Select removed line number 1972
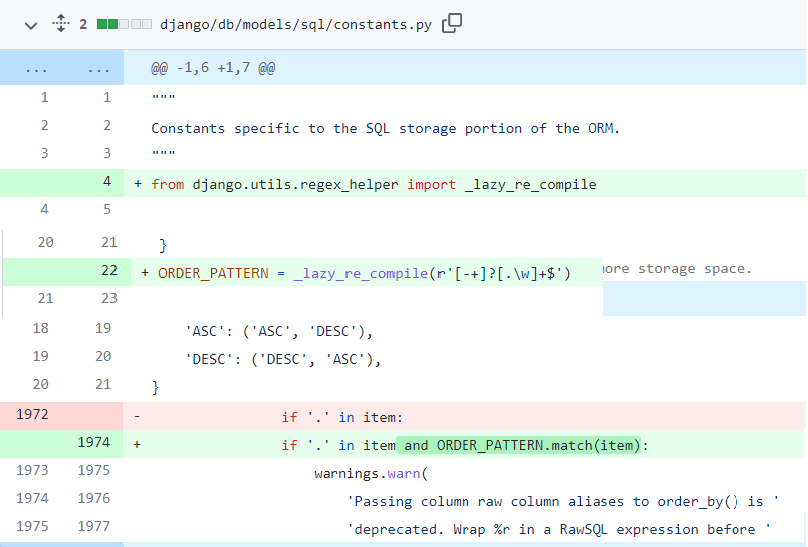 tap(32, 414)
